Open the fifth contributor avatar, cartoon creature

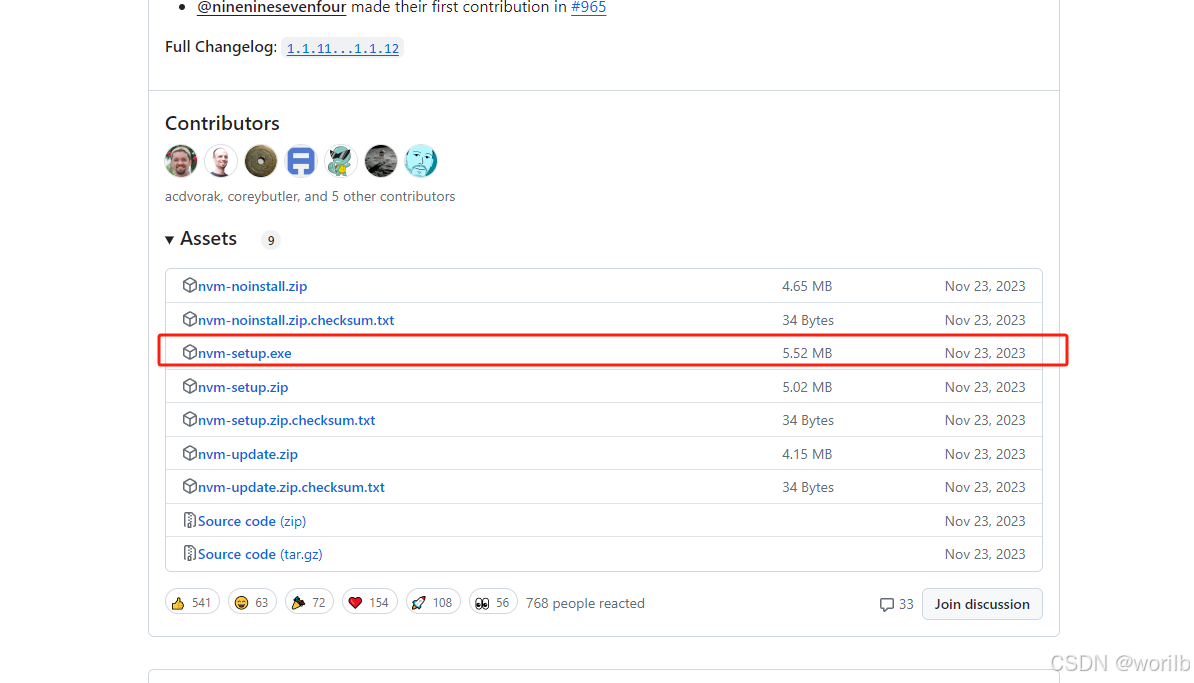pos(340,161)
